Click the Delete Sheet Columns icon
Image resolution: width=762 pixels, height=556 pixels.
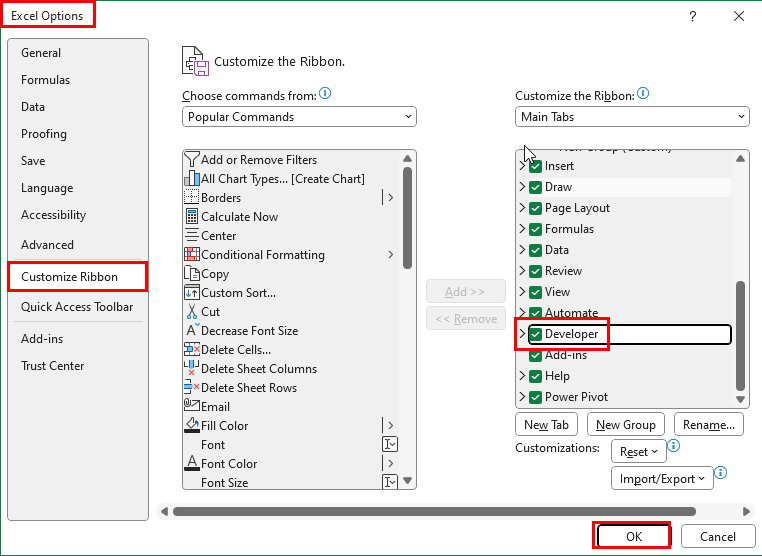(x=192, y=368)
